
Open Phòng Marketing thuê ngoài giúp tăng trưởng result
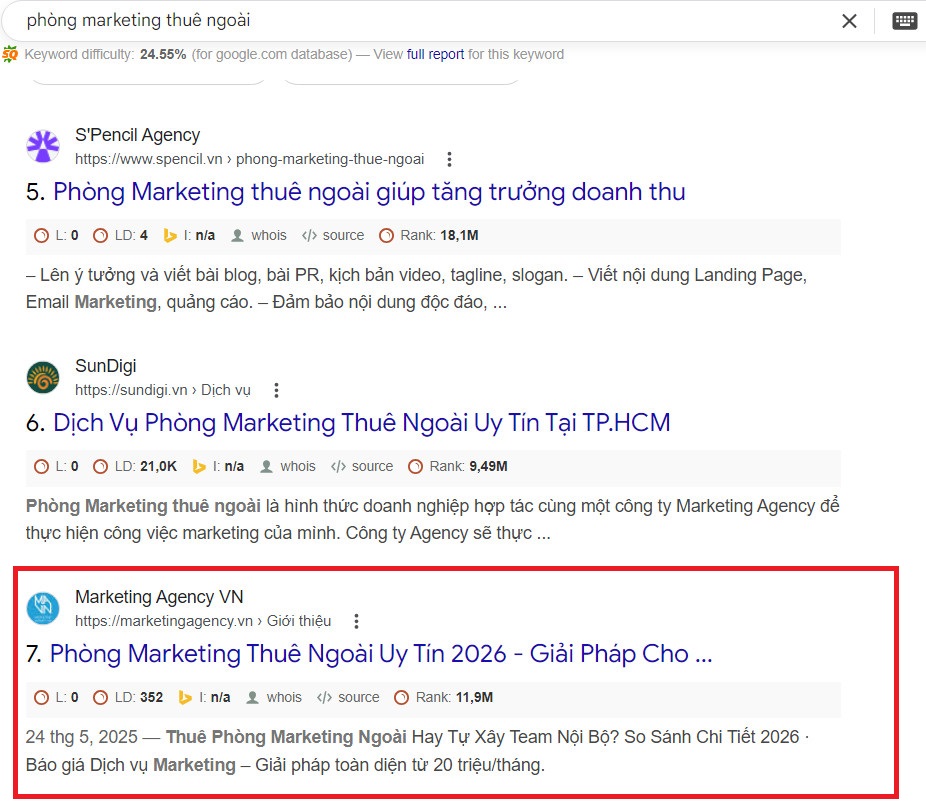coord(369,192)
